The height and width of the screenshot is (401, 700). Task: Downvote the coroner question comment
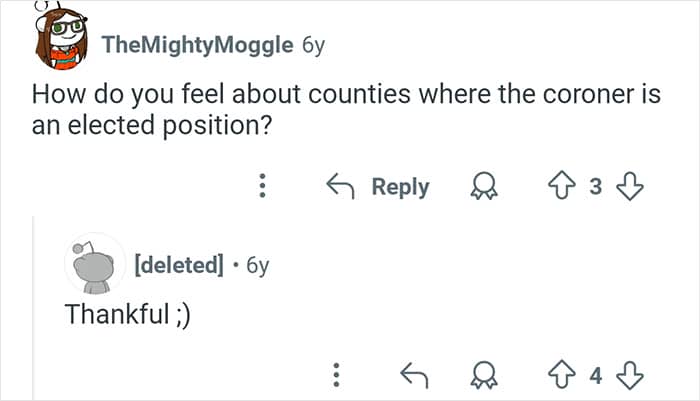(x=630, y=187)
